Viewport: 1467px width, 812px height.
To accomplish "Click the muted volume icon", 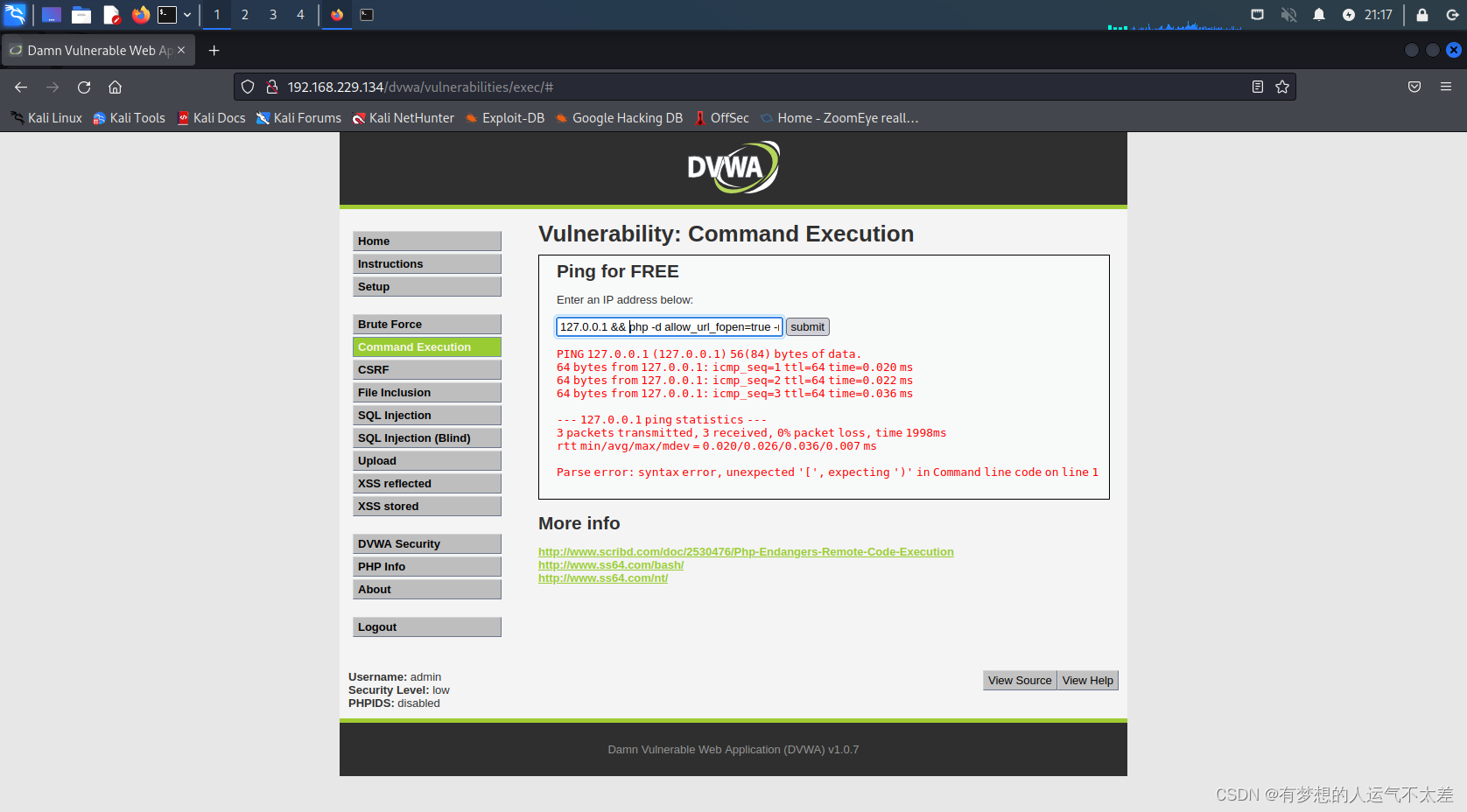I will tap(1288, 15).
